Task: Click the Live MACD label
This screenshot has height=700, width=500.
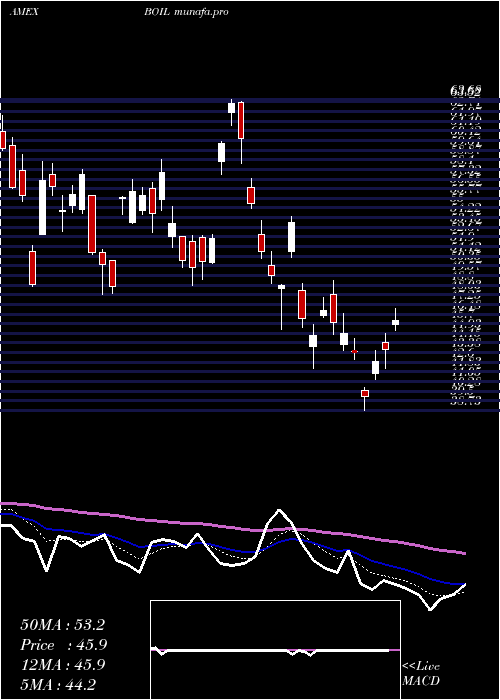Action: 421,674
